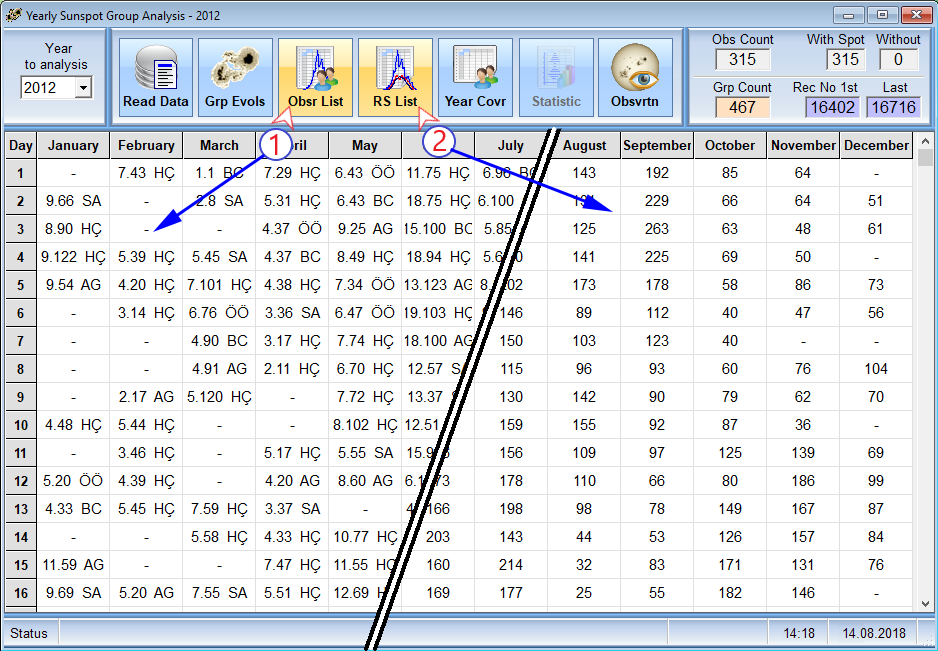Image resolution: width=938 pixels, height=651 pixels.
Task: Select the Rec No 1st 16402 field
Action: pos(832,107)
